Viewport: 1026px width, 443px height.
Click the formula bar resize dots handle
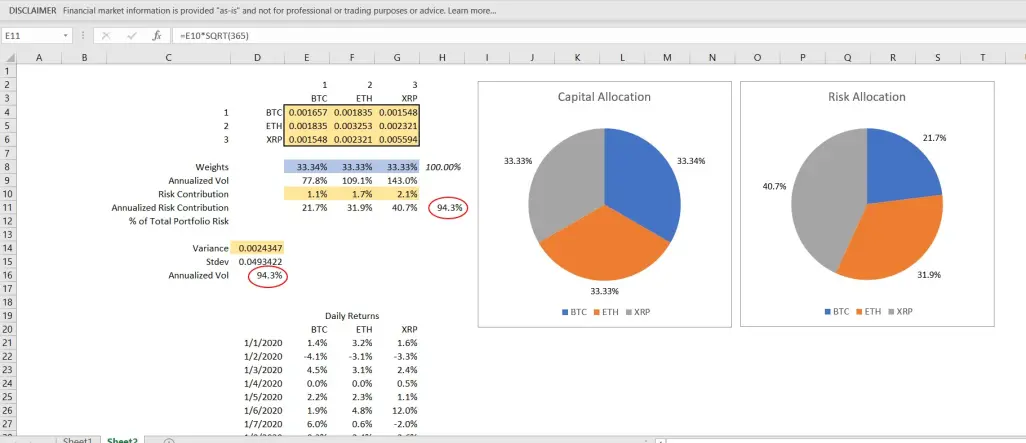pyautogui.click(x=84, y=36)
